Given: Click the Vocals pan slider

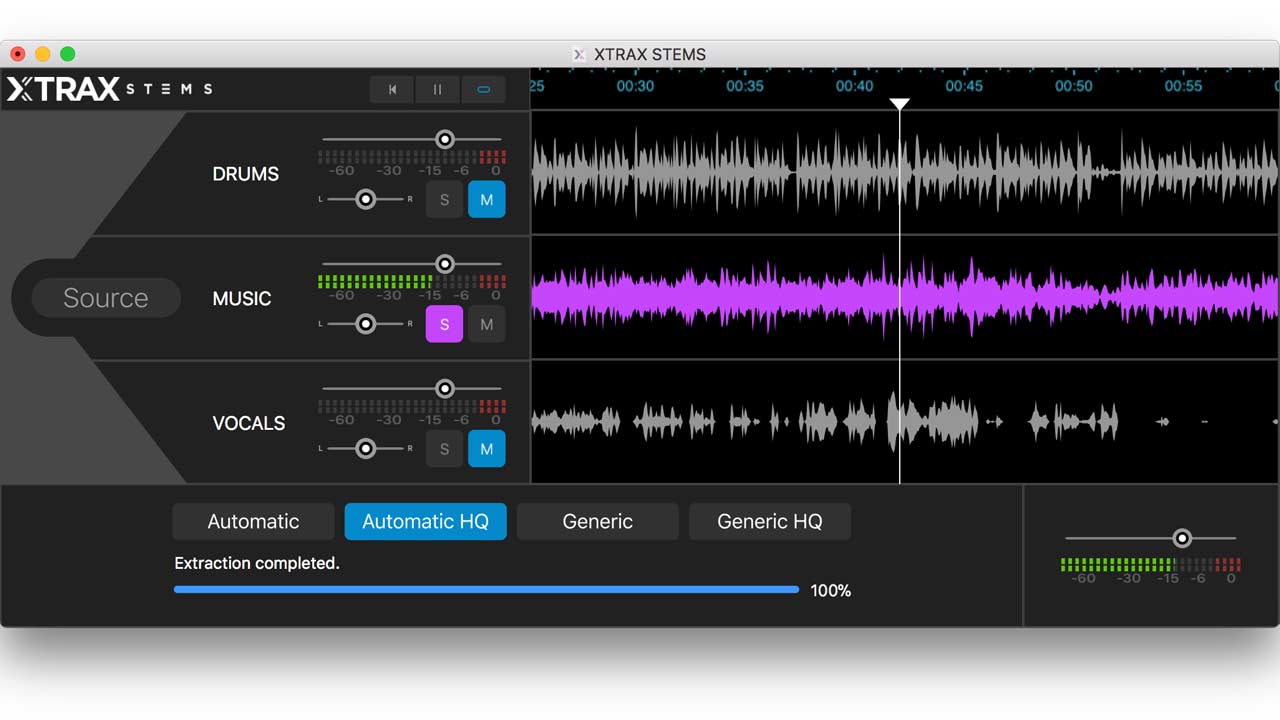Looking at the screenshot, I should tap(365, 448).
